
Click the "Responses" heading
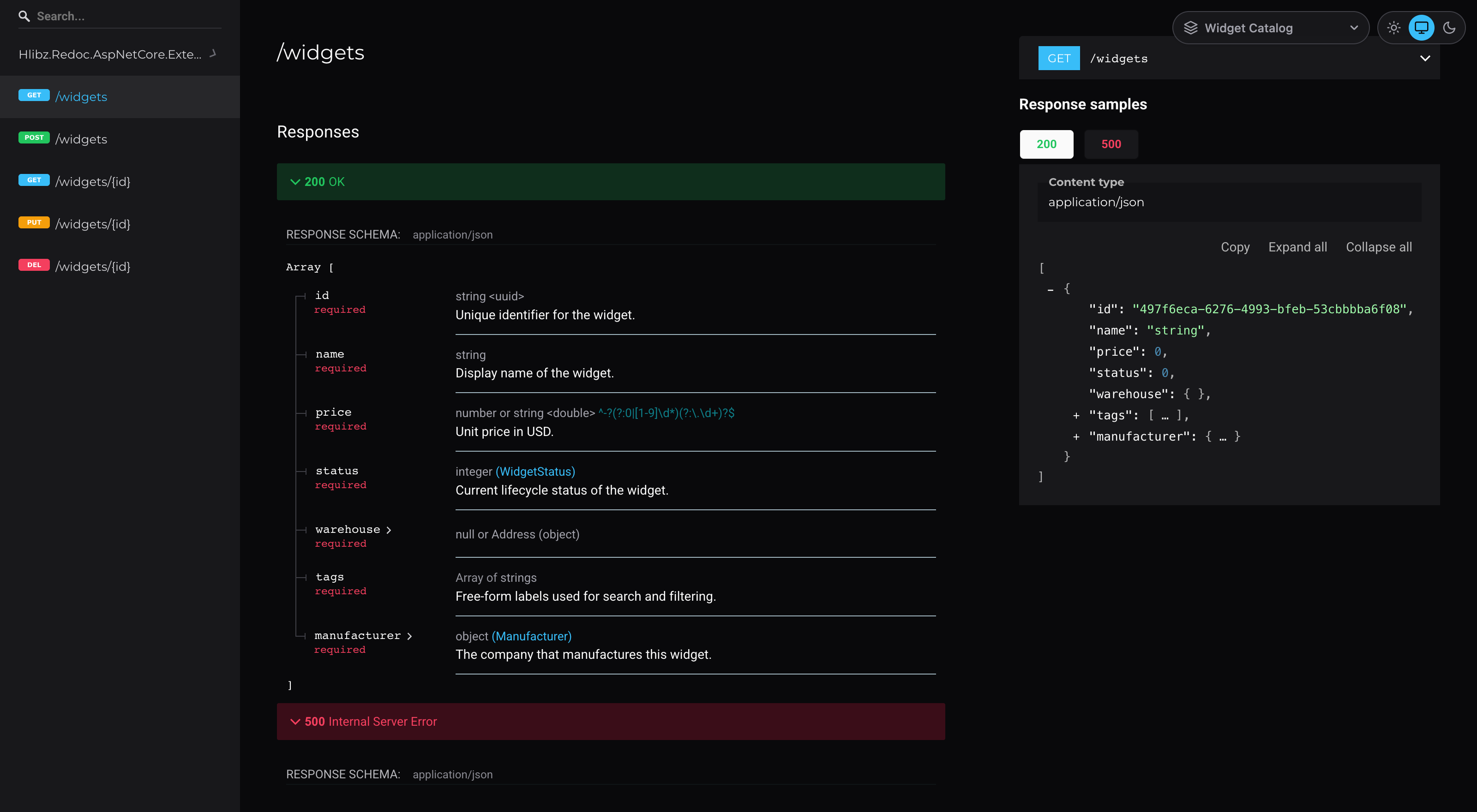(318, 132)
